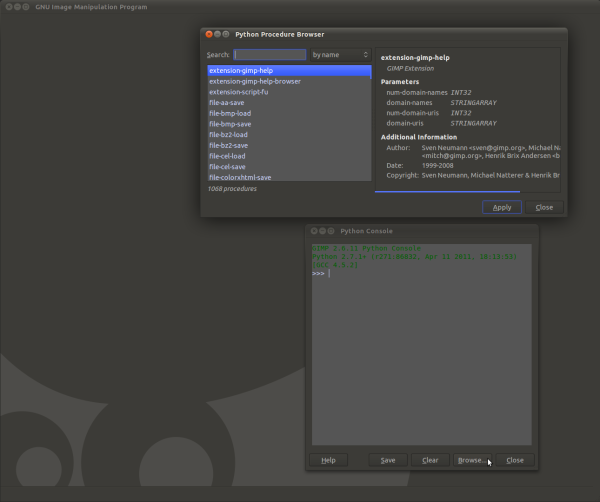
Task: Select file-bz2-load procedure
Action: (289, 135)
